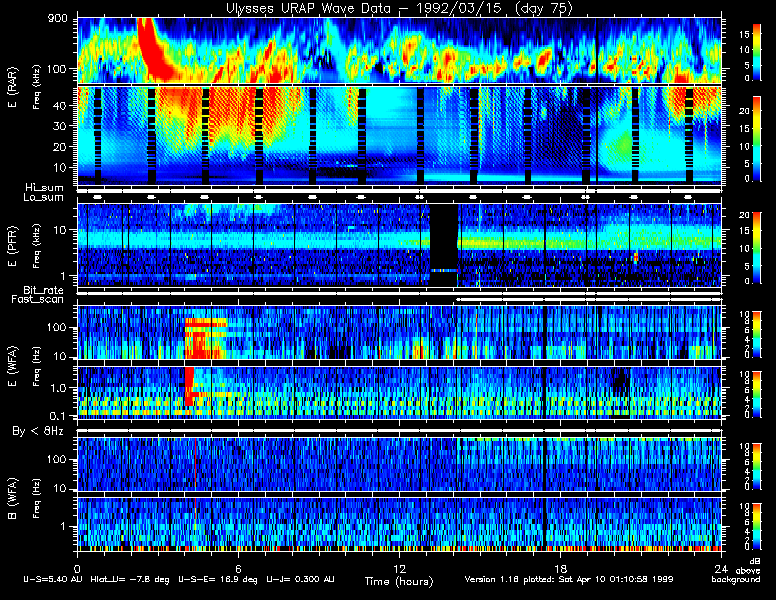The image size is (776, 600).
Task: Click the "(day 75)" text in the title
Action: [x=543, y=8]
